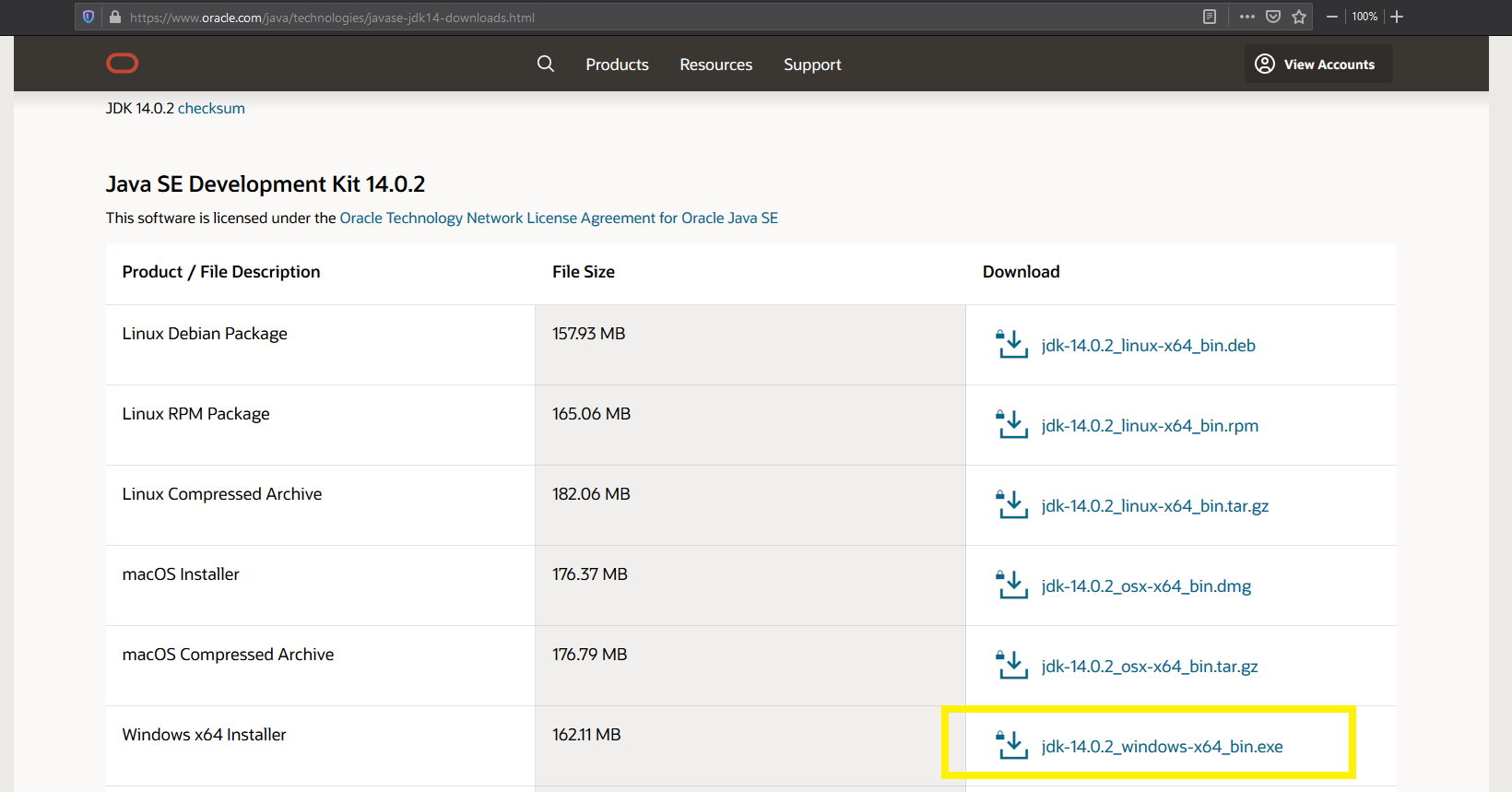
Task: Open the Resources menu
Action: click(x=715, y=65)
